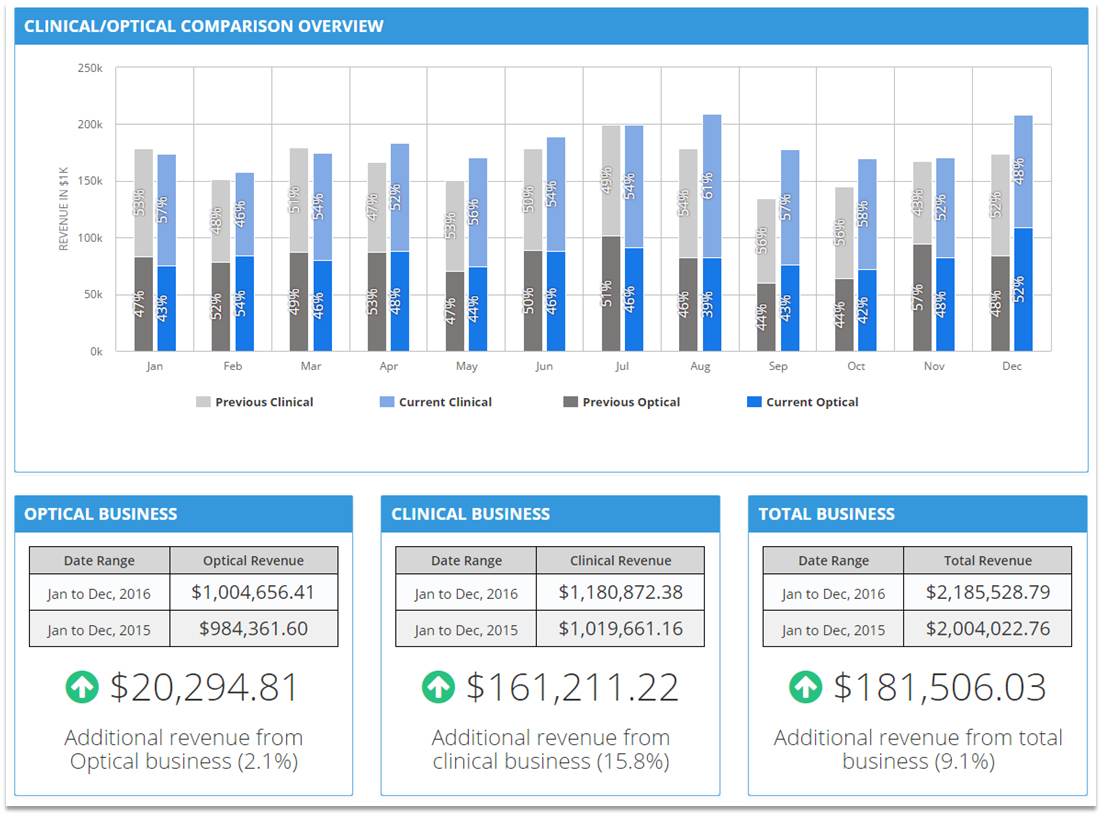This screenshot has width=1102, height=816.
Task: Select the Total Business panel header
Action: [827, 514]
